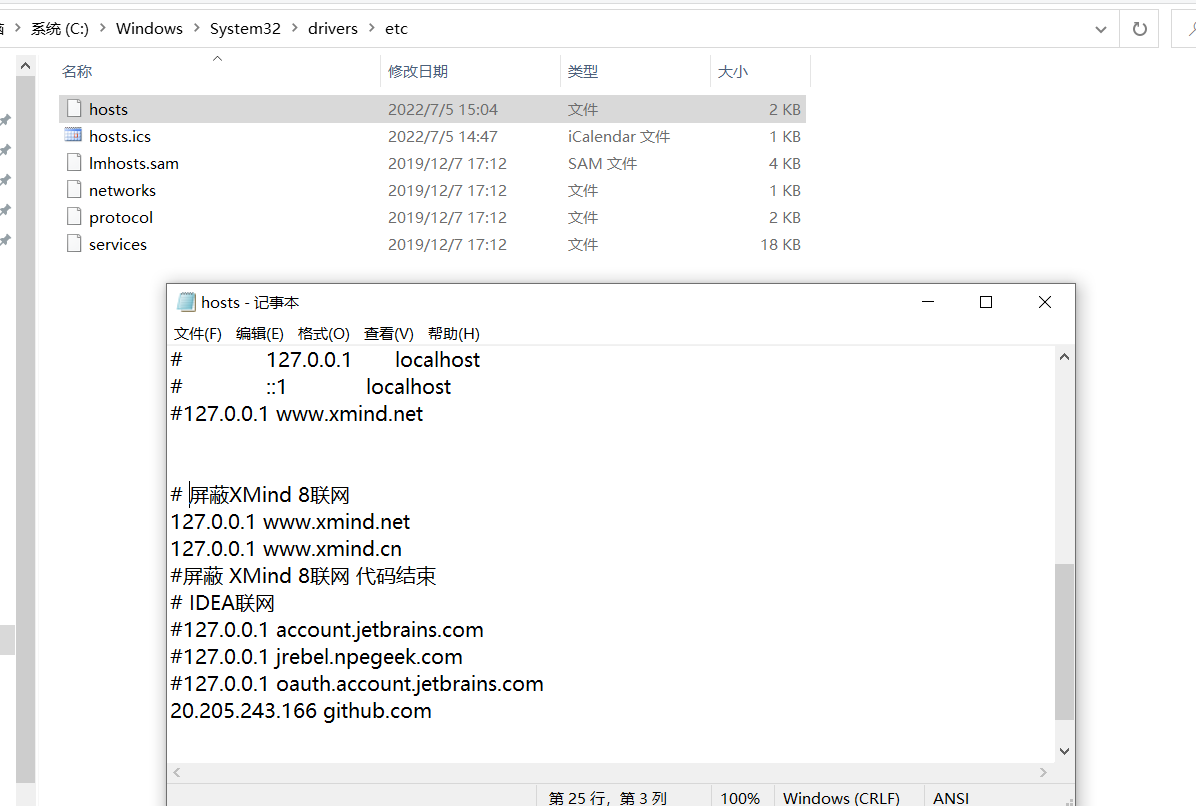
Task: Click Windows (CRLF) in the status bar
Action: 841,798
